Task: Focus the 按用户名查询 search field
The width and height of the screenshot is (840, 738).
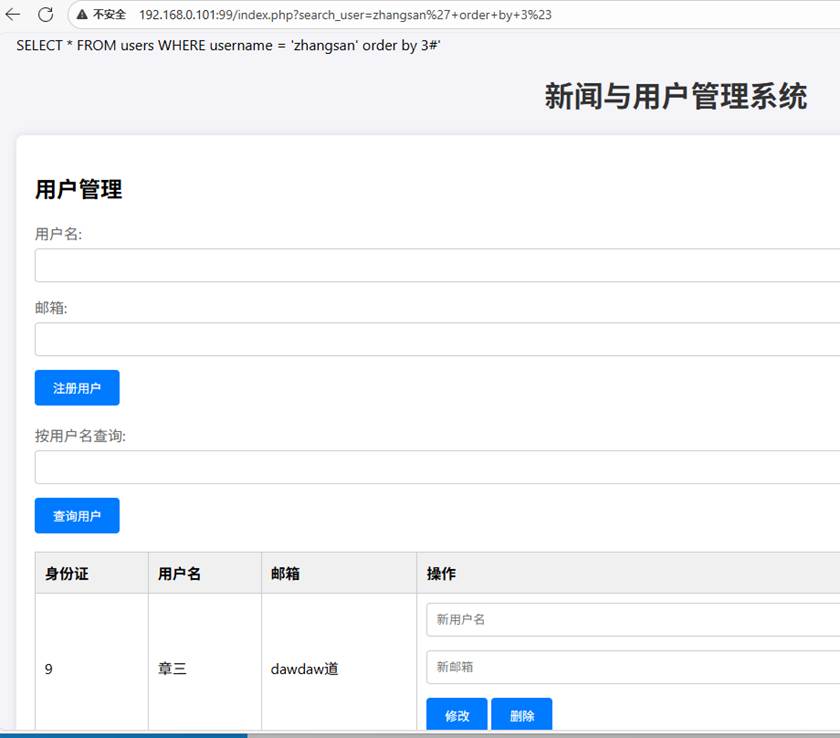Action: click(x=437, y=467)
